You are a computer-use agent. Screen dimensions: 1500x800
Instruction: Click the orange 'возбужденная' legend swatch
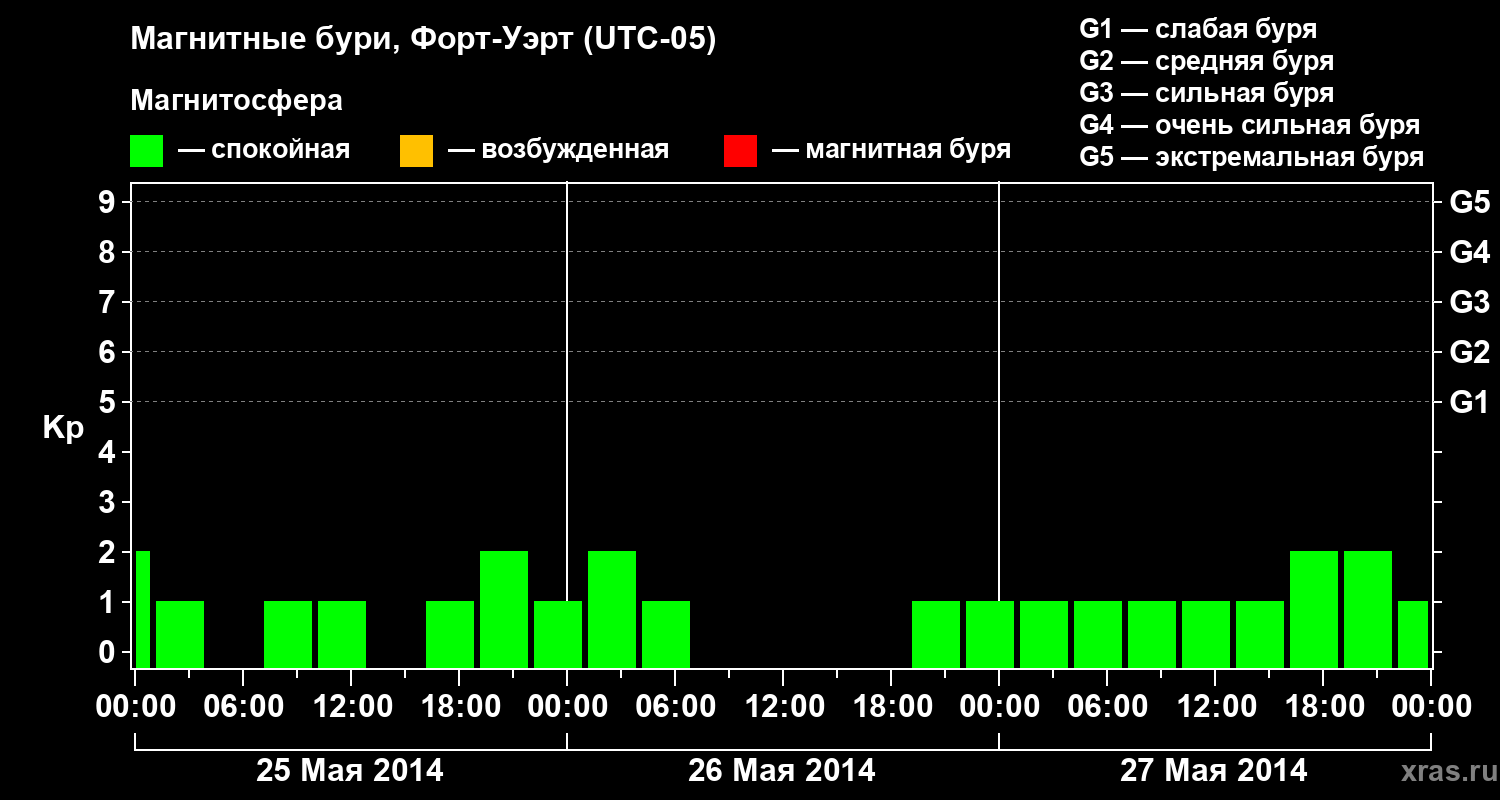[x=416, y=151]
